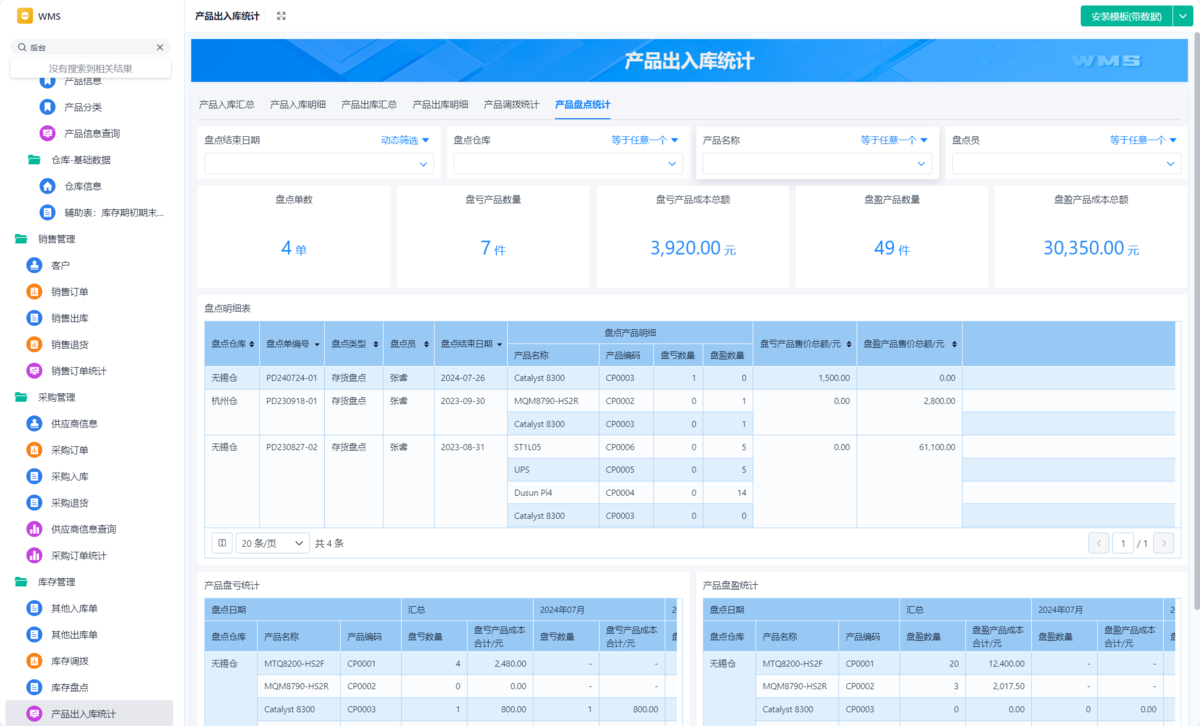This screenshot has width=1200, height=726.
Task: Click the orange icon for 库存调拨
Action: point(34,661)
